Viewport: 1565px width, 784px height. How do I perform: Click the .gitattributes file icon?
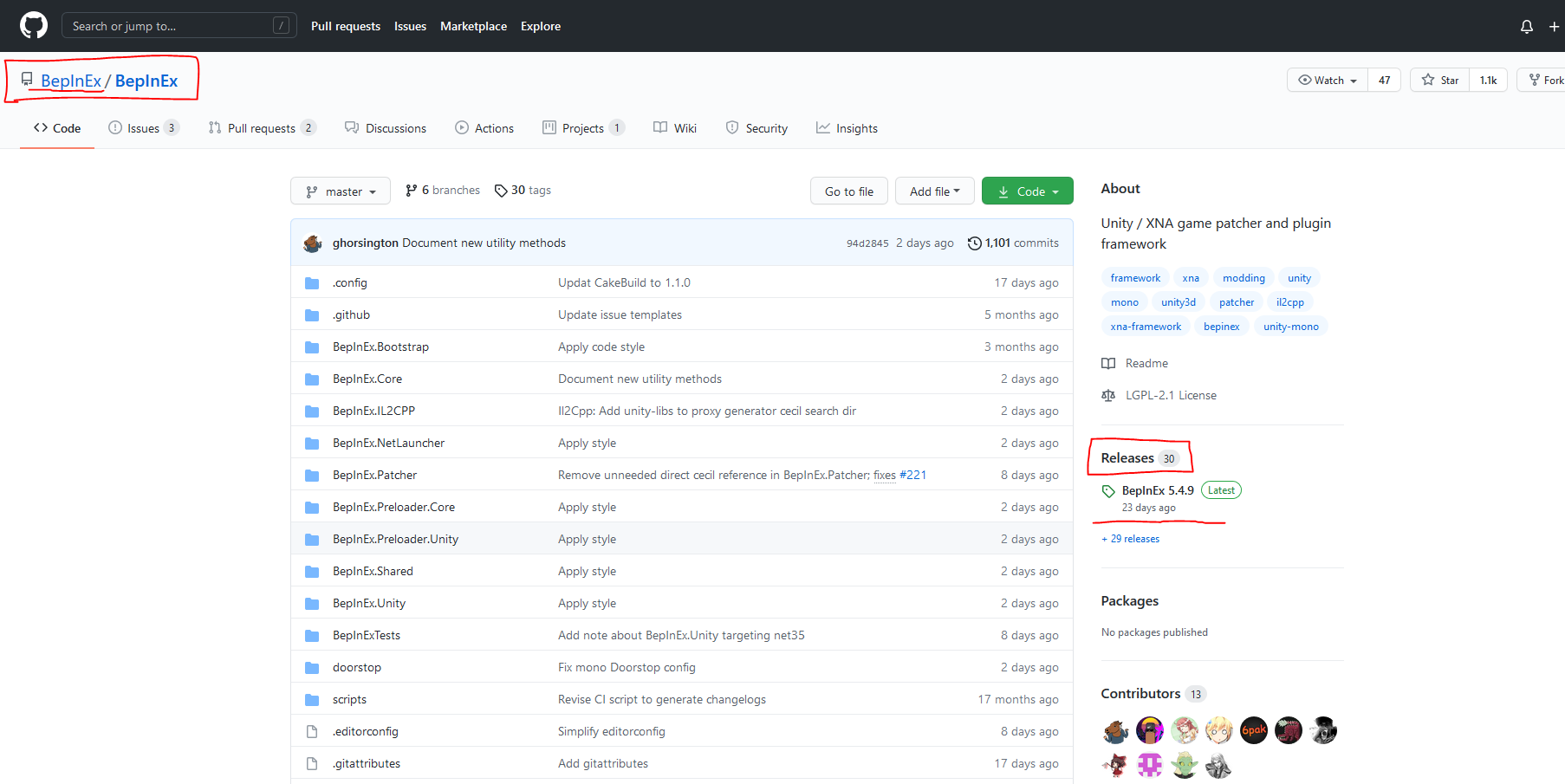312,764
